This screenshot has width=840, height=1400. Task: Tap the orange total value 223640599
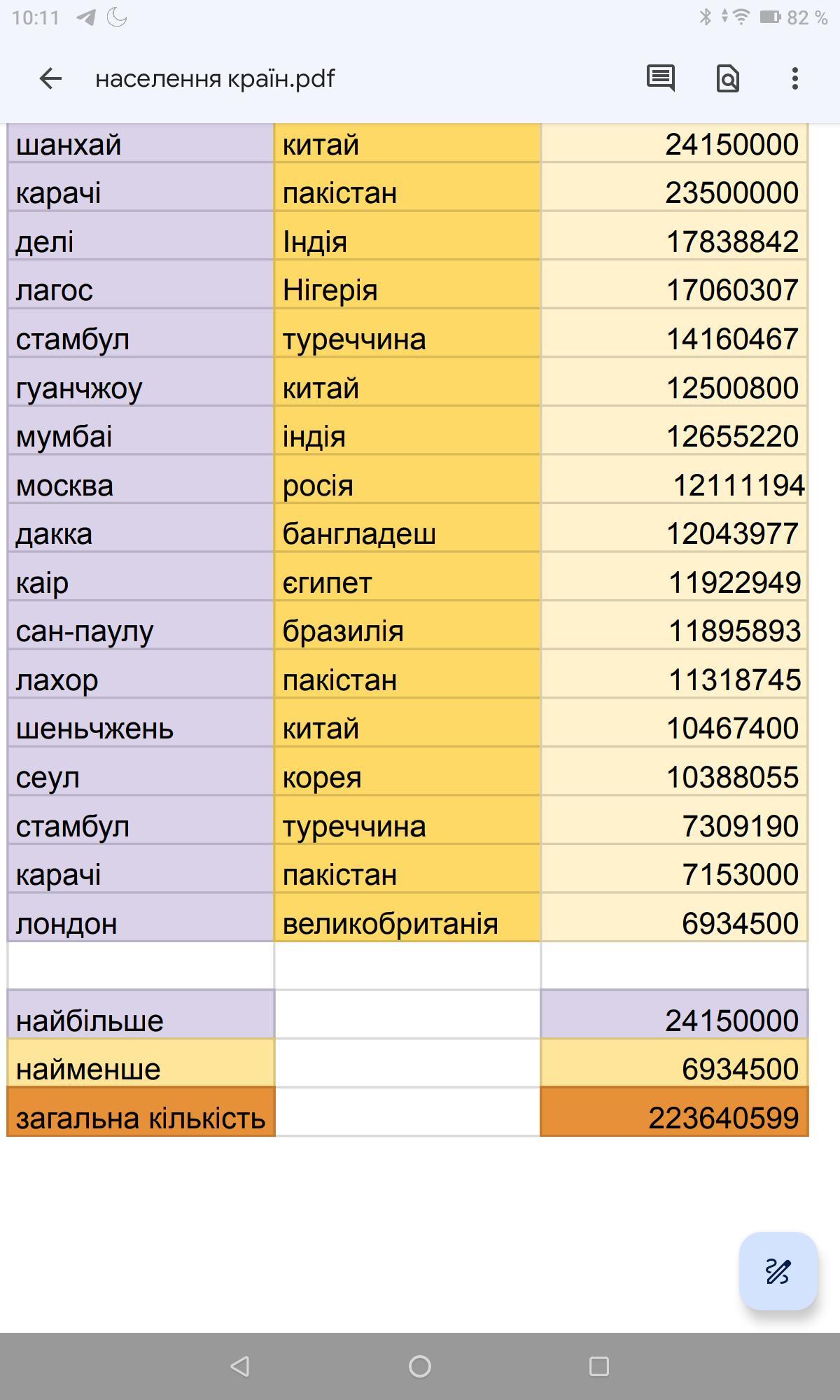coord(674,1117)
